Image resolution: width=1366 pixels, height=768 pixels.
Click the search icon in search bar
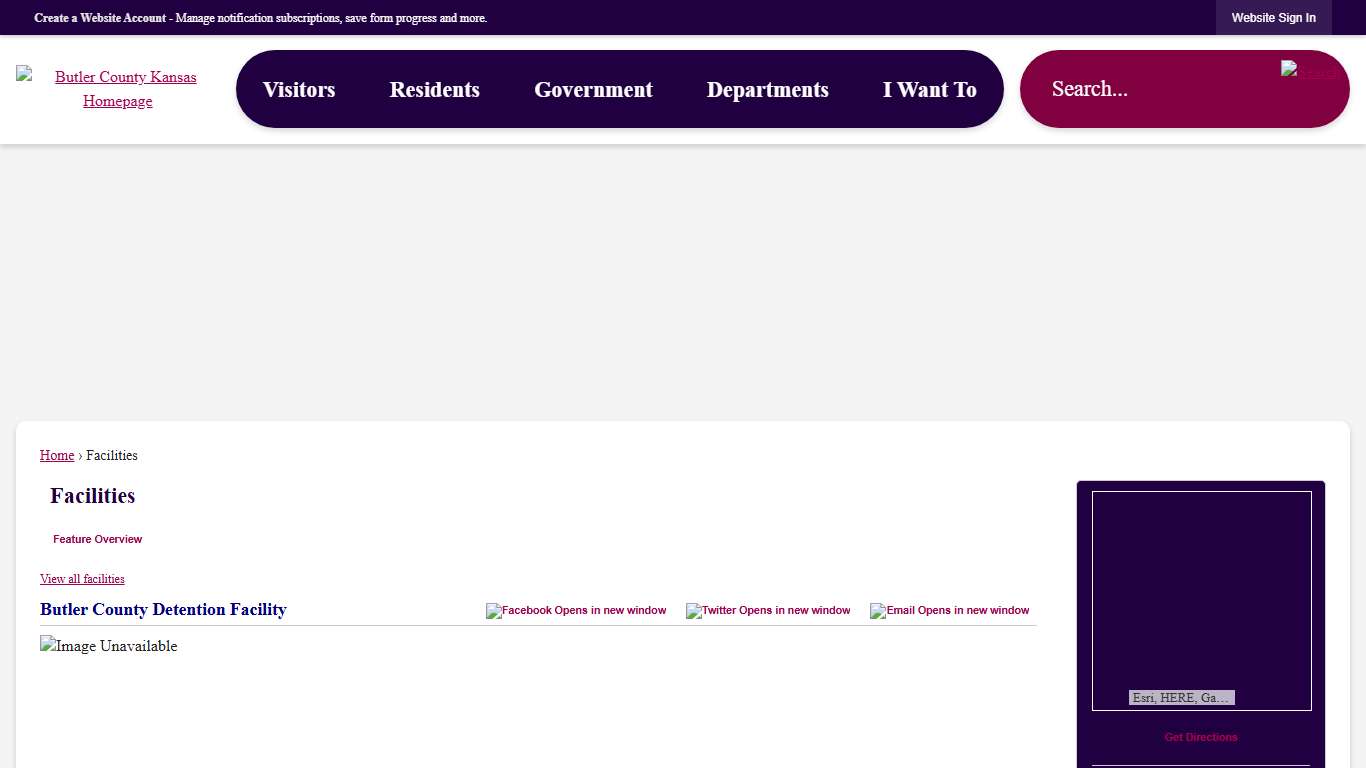coord(1308,71)
